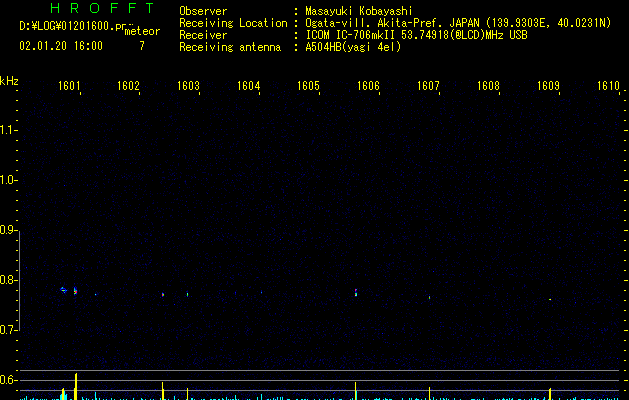The image size is (629, 400).
Task: Click the 'Observer' field label
Action: pyautogui.click(x=203, y=11)
